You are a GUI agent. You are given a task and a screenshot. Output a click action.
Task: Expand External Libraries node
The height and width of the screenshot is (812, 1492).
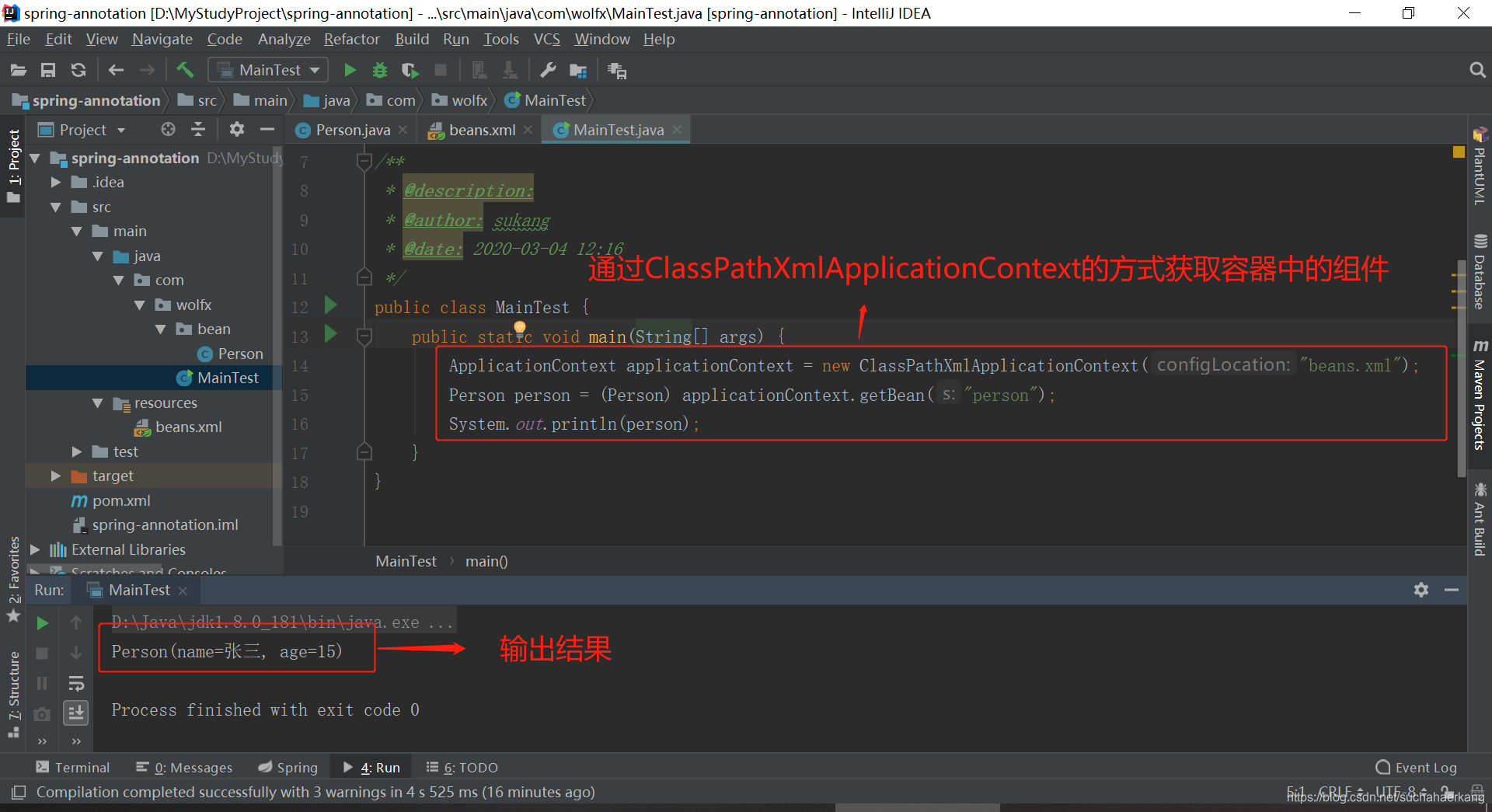pos(35,549)
